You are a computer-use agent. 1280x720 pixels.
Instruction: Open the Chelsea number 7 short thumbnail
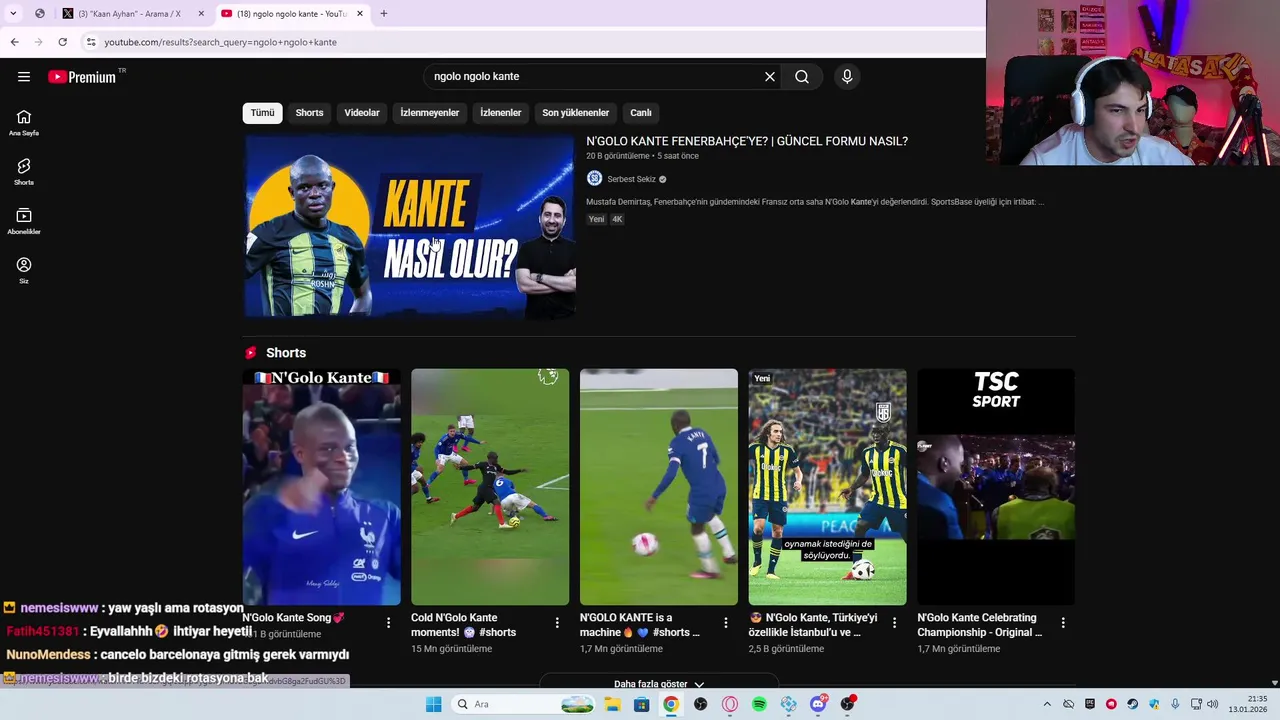tap(659, 487)
